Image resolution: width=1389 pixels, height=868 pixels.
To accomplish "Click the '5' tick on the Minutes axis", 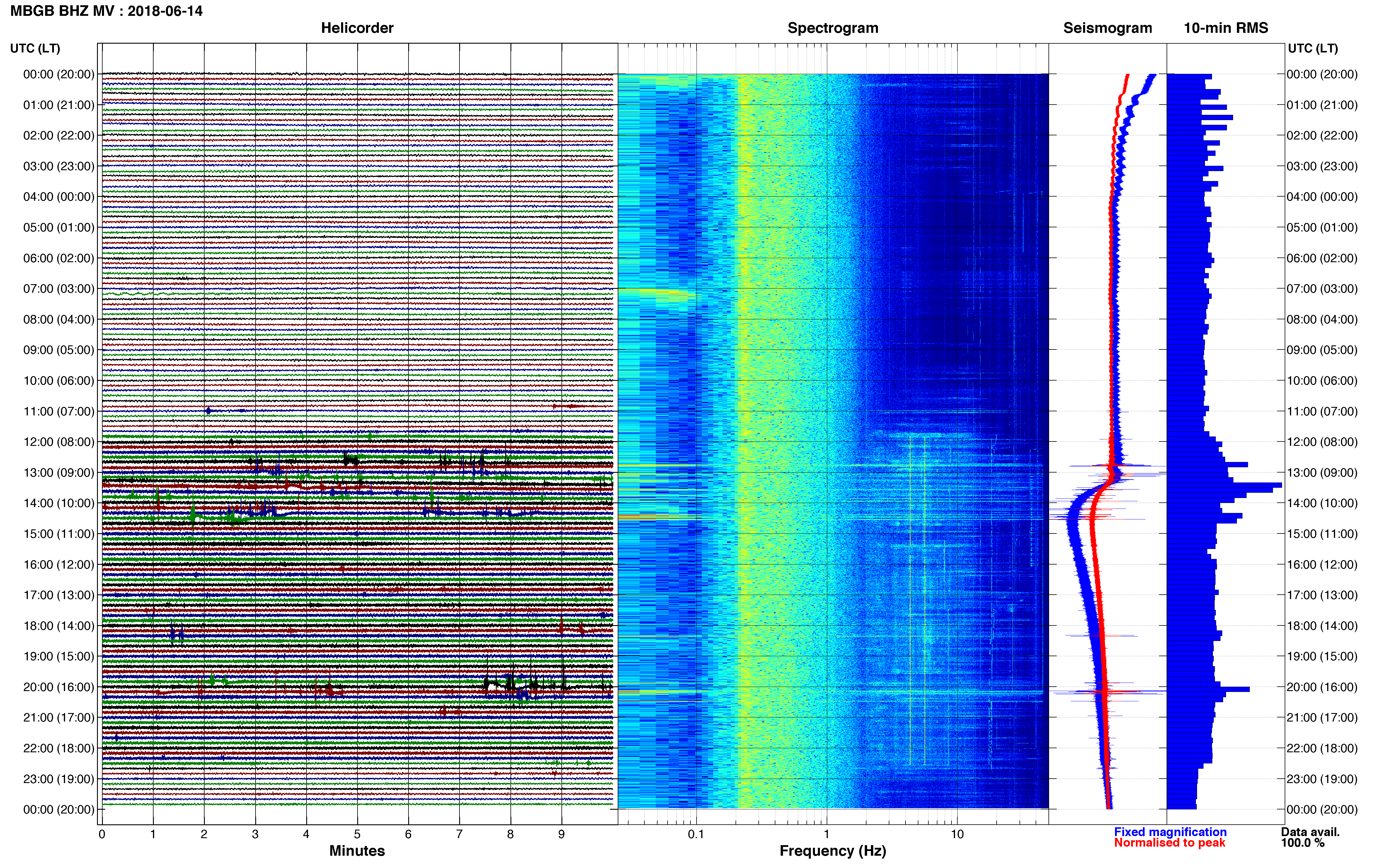I will coord(357,834).
